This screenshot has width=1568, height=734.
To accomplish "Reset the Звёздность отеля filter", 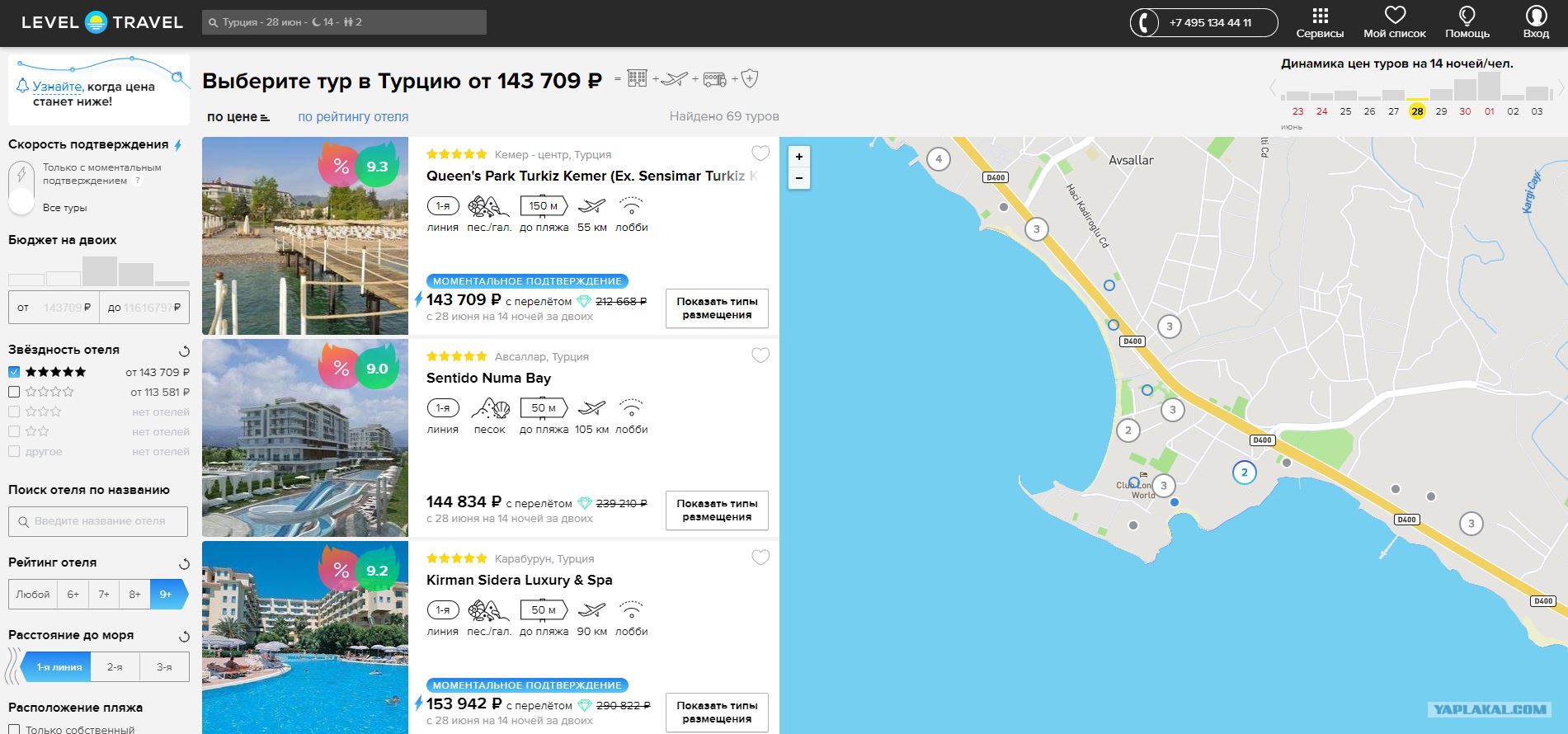I will click(x=184, y=351).
